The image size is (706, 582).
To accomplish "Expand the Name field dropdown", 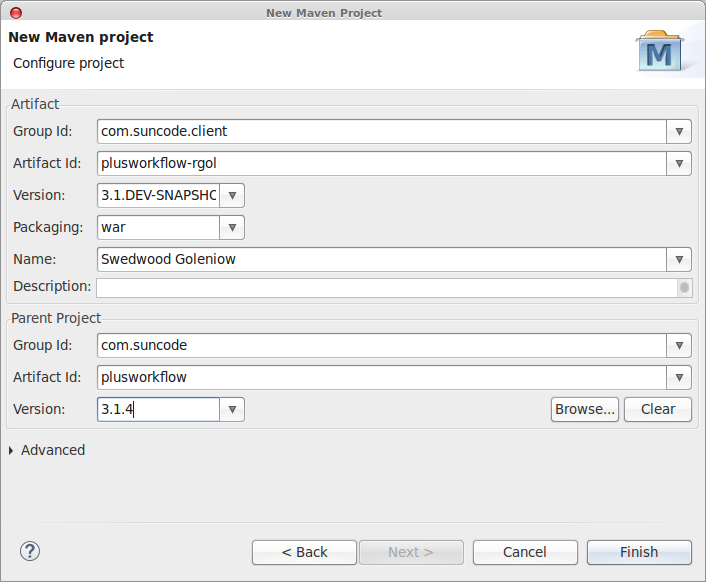I will [679, 259].
